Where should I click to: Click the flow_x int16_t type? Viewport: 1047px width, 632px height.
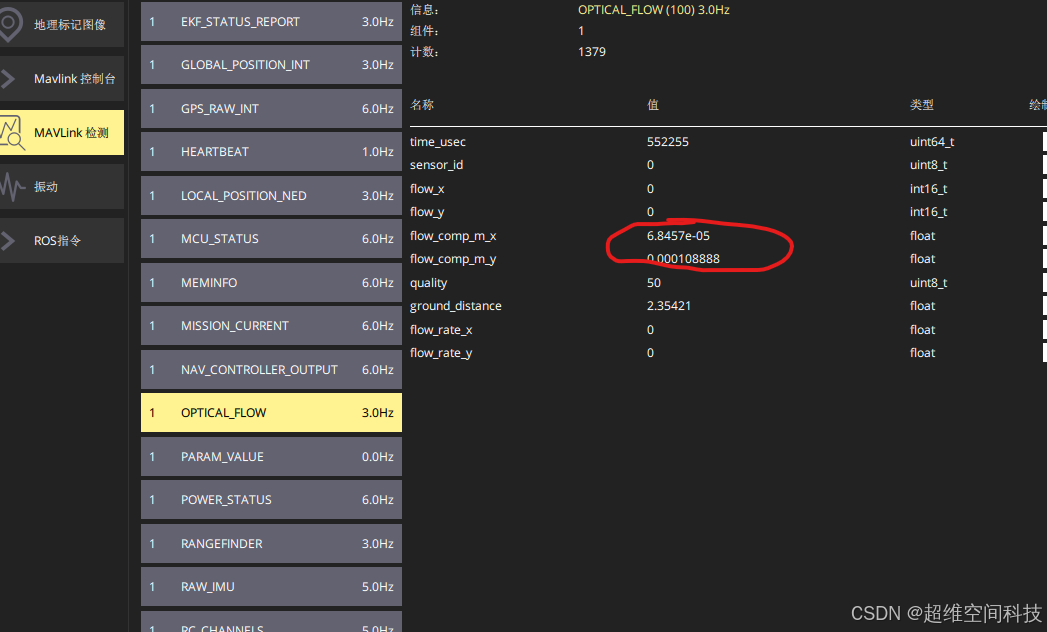click(928, 188)
